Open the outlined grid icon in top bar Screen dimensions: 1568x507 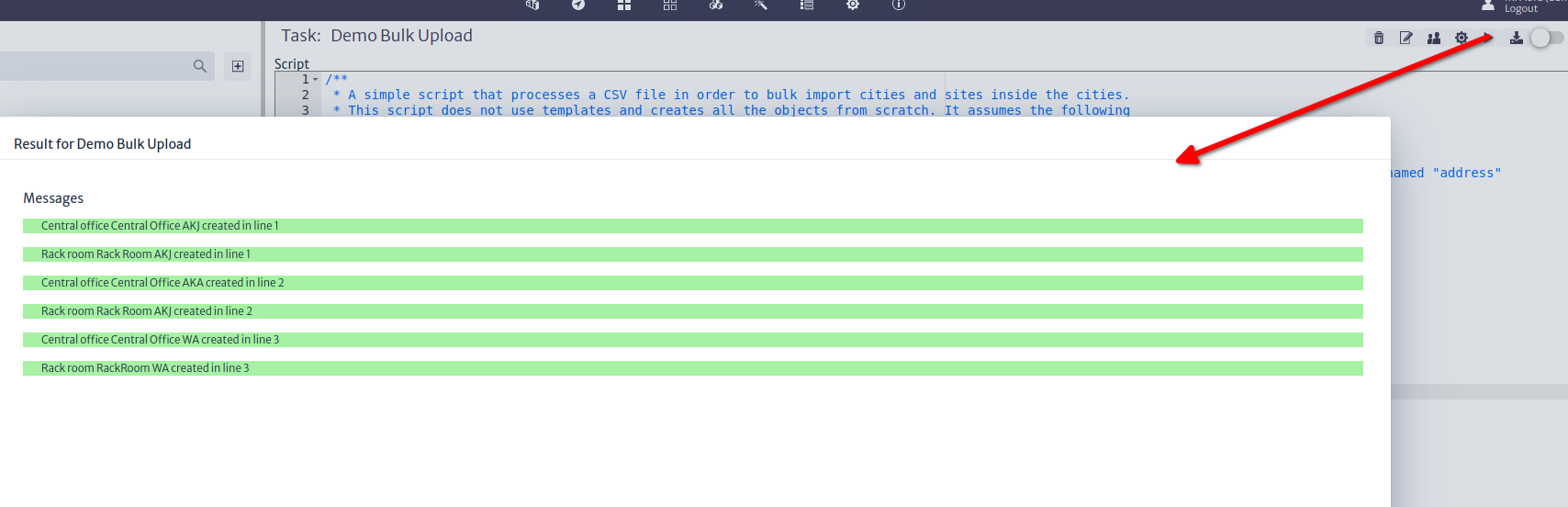670,5
